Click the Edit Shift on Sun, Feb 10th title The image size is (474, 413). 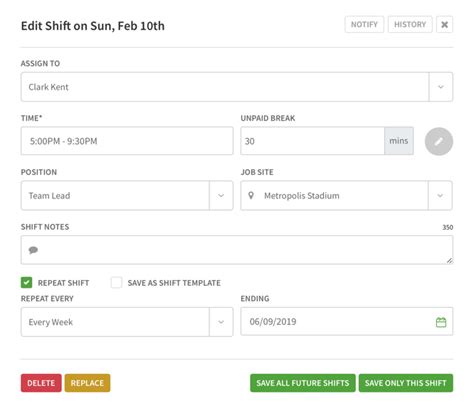(93, 26)
